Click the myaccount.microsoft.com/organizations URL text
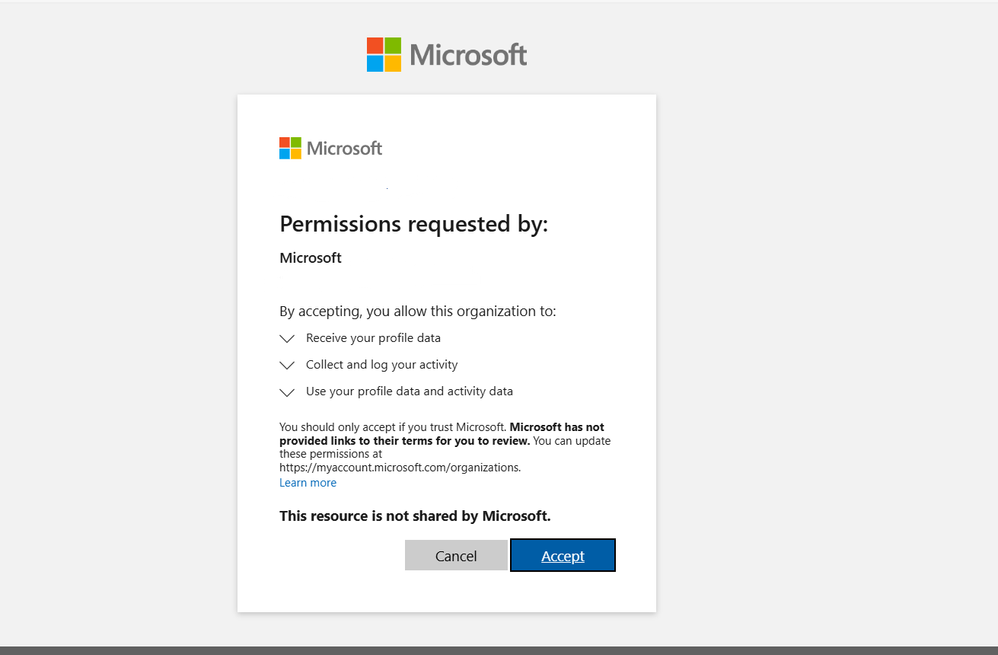This screenshot has width=998, height=655. click(x=400, y=467)
